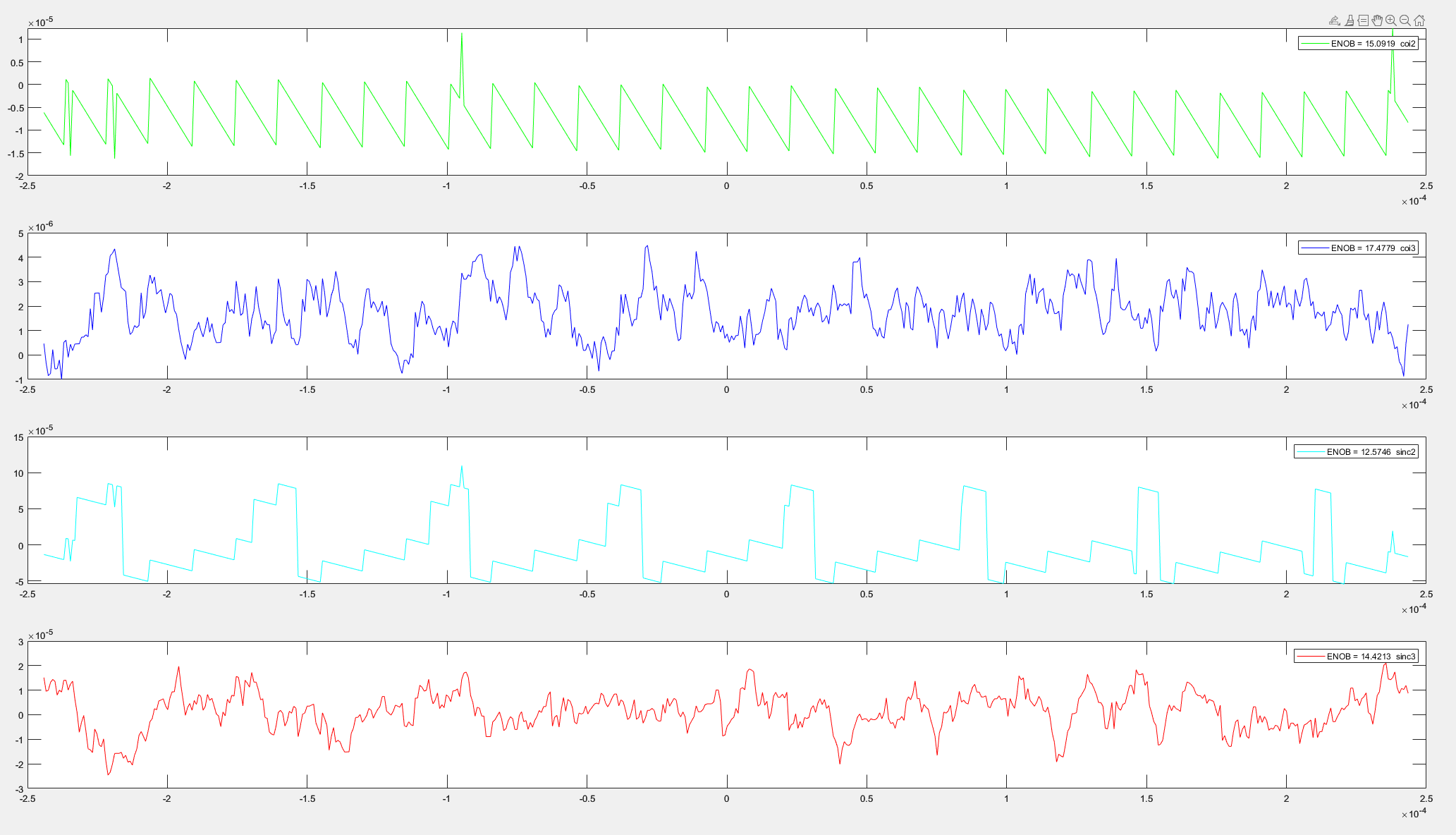Choose the zoom in magnifier
Viewport: 1456px width, 835px height.
pos(1391,20)
